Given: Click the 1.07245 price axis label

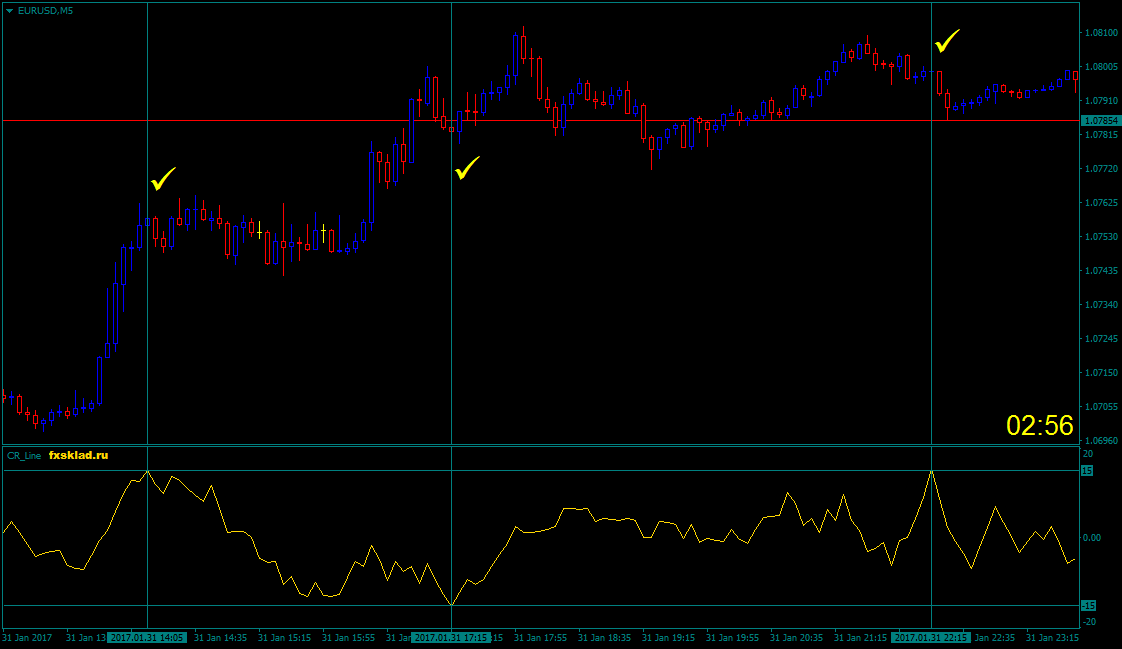Looking at the screenshot, I should click(1101, 338).
